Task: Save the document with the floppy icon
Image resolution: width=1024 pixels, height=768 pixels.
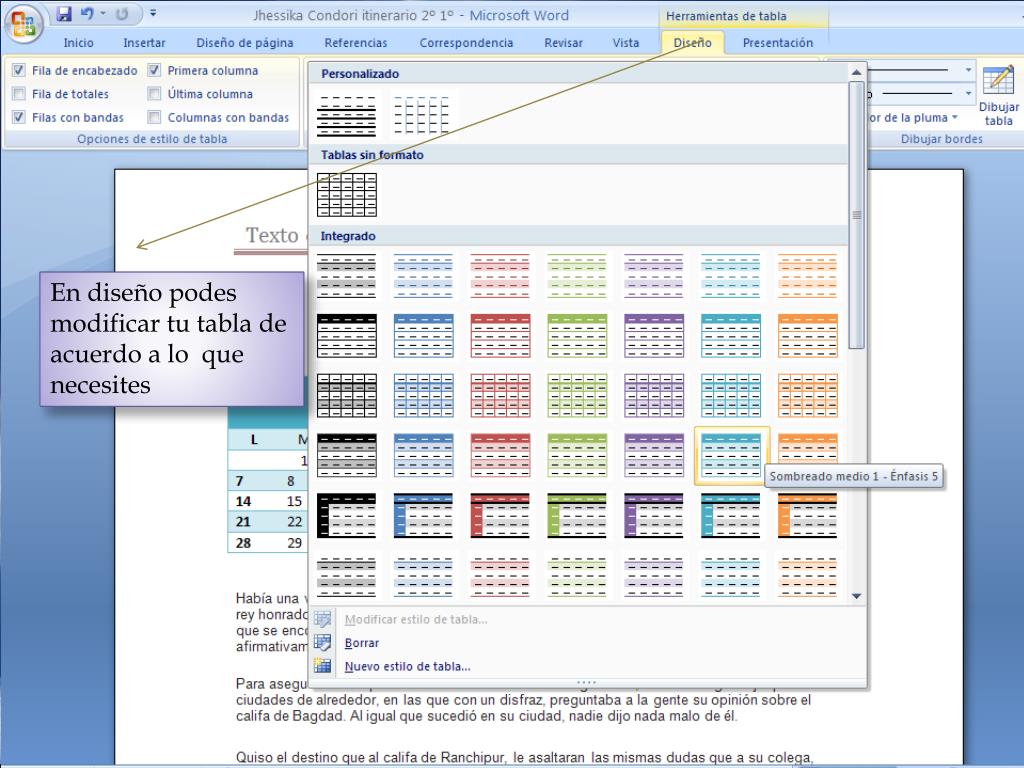Action: (x=63, y=14)
